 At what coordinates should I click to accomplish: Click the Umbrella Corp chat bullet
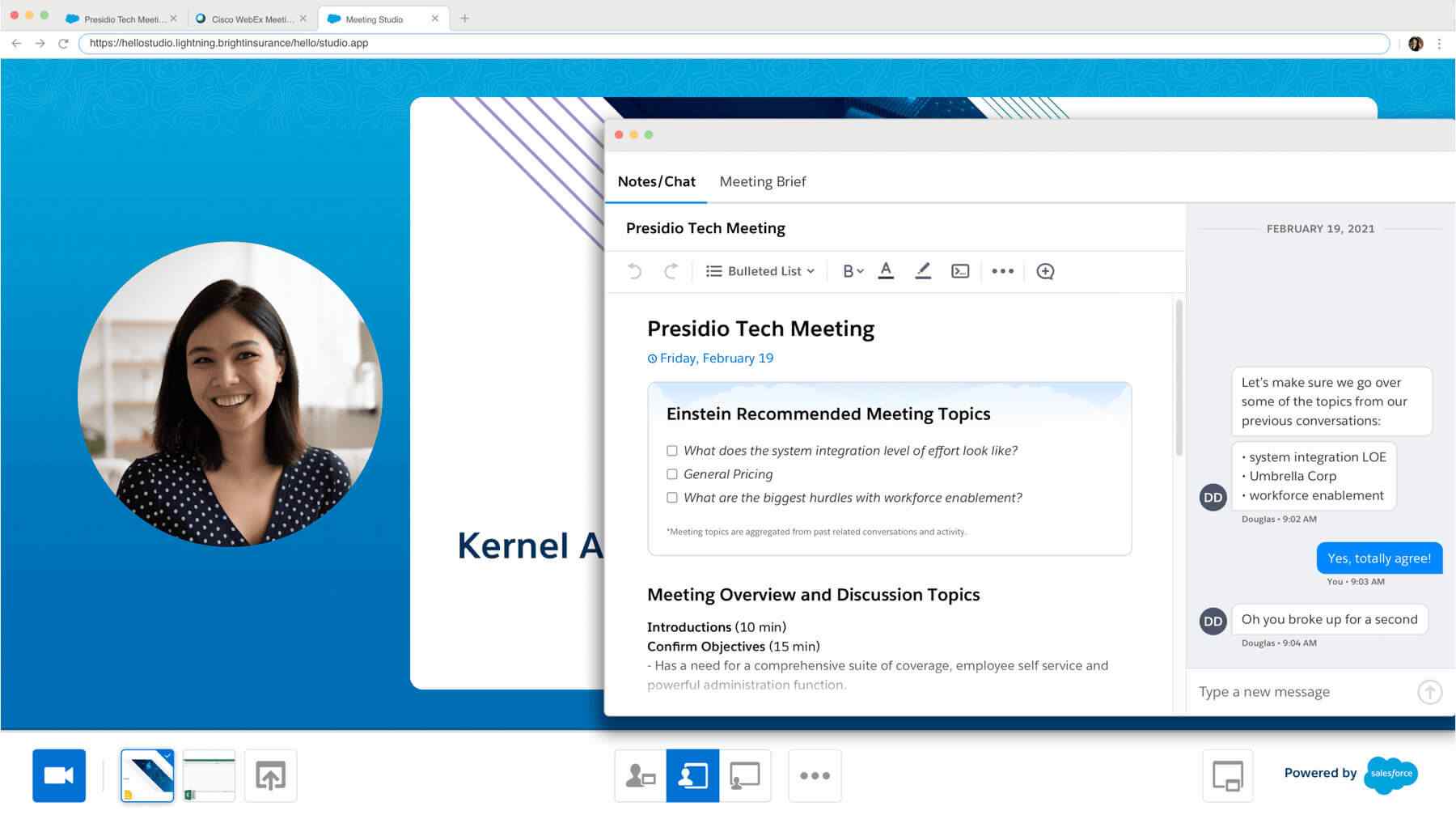point(1289,476)
